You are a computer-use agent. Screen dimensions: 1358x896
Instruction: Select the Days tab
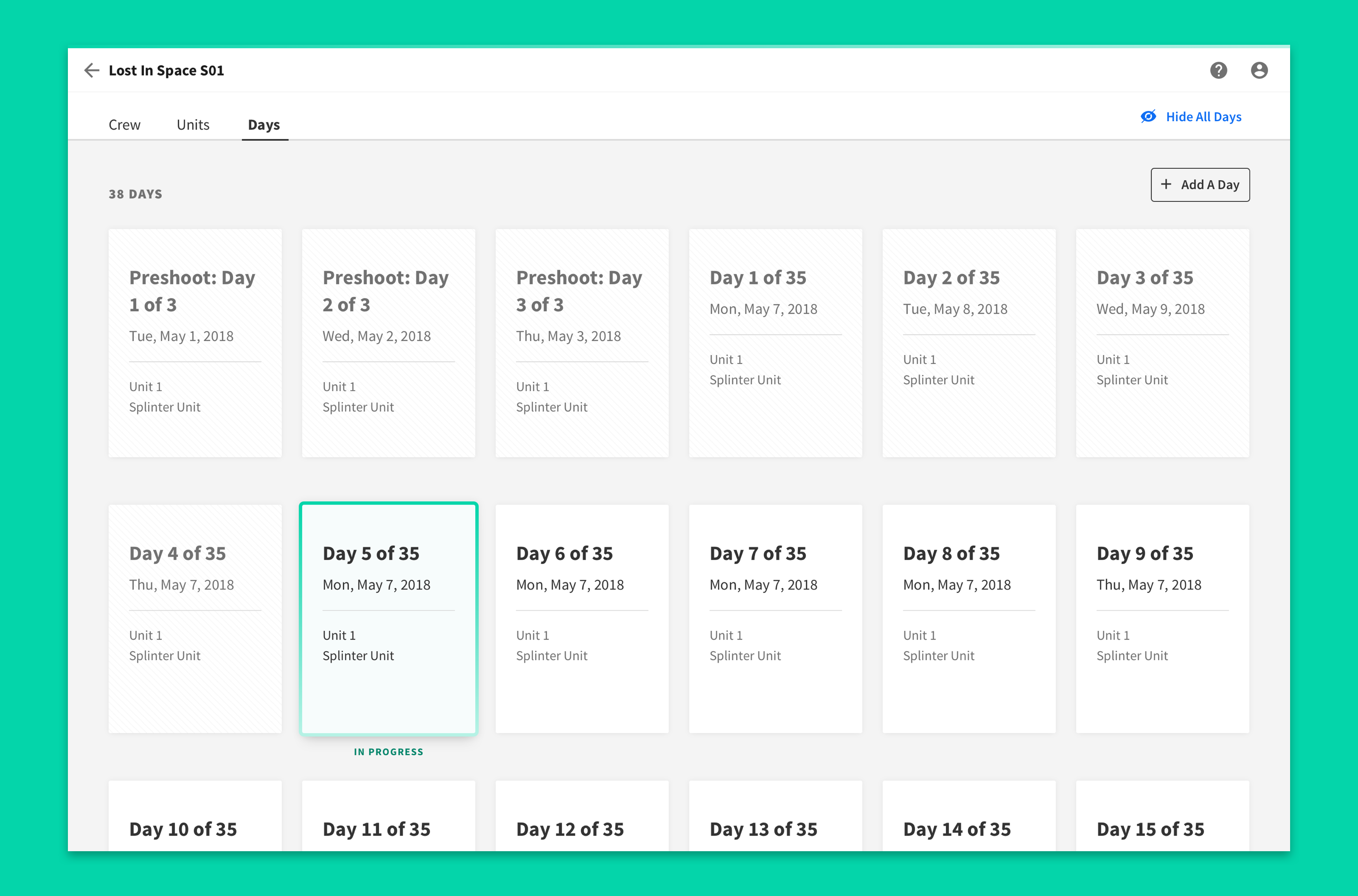pyautogui.click(x=264, y=124)
